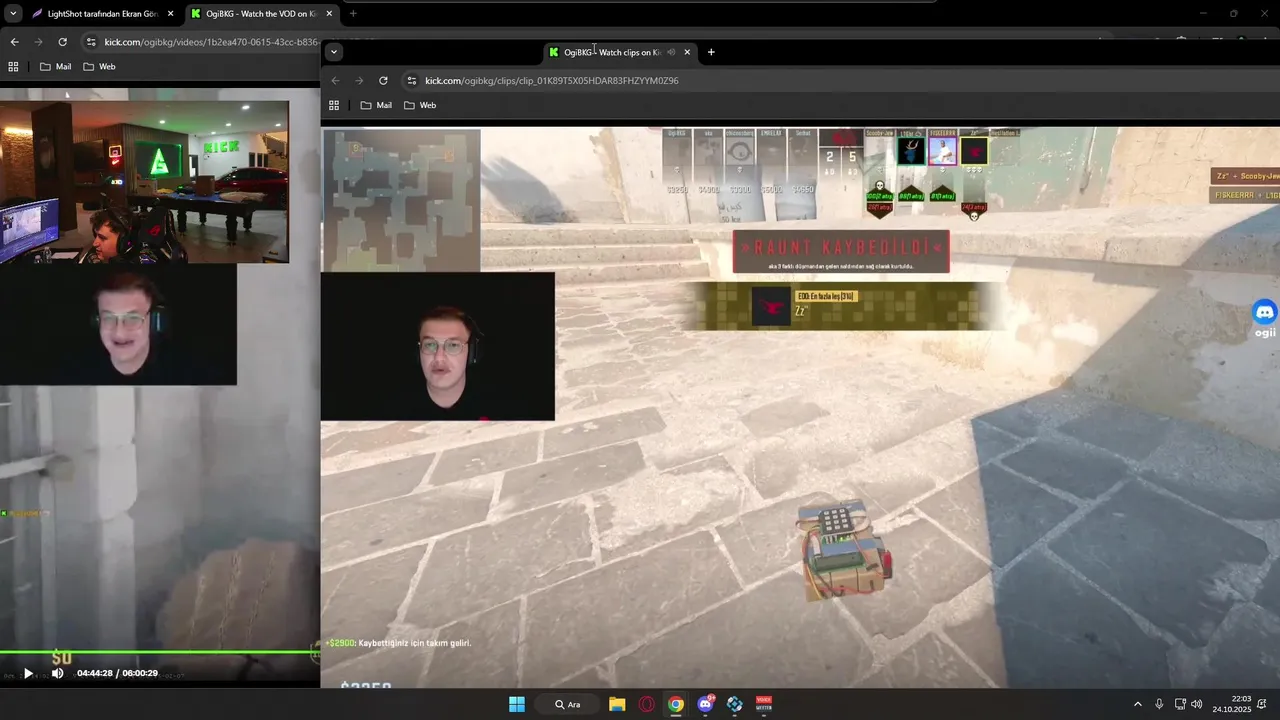Click the streamer webcam in clip window
Viewport: 1280px width, 720px height.
tap(438, 346)
